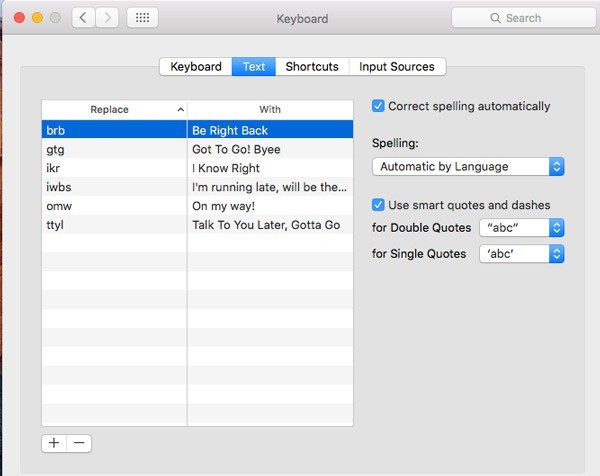Image resolution: width=600 pixels, height=476 pixels.
Task: Open the Single Quotes style dropdown
Action: coord(522,254)
